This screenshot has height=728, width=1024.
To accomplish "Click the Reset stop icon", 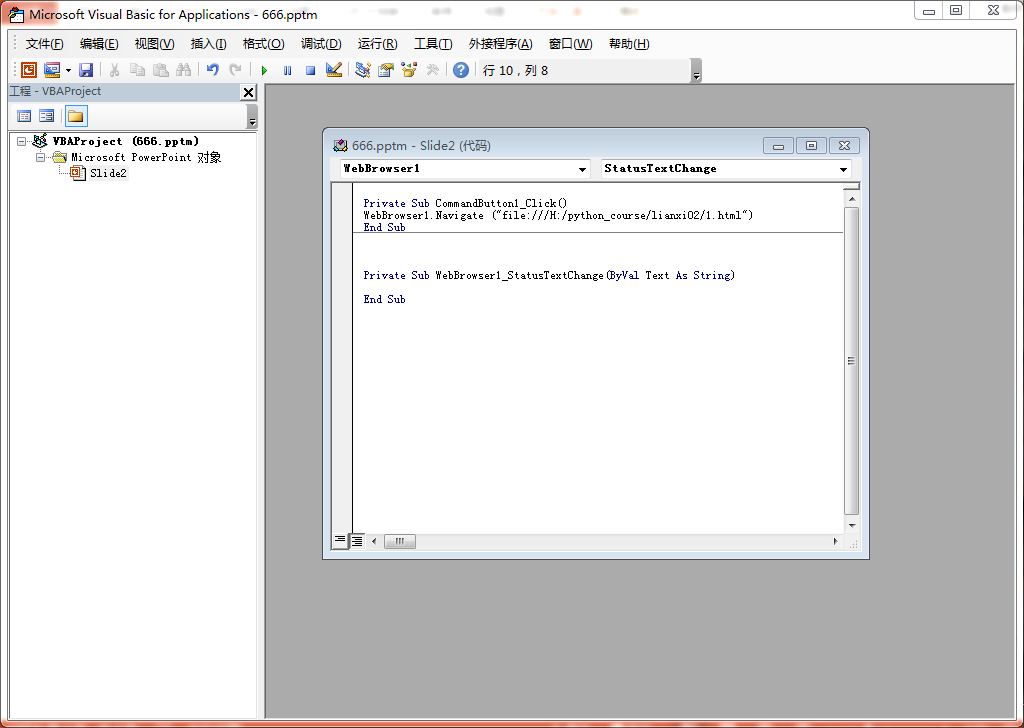I will tap(311, 71).
